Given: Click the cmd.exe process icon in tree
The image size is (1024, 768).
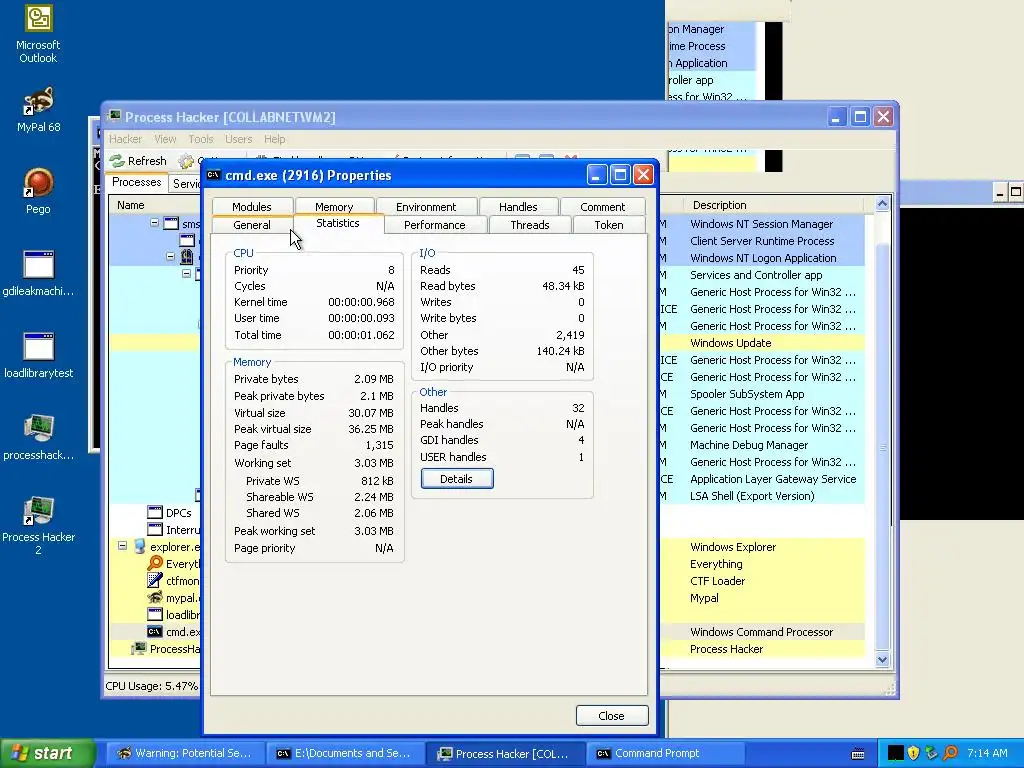Looking at the screenshot, I should tap(155, 632).
